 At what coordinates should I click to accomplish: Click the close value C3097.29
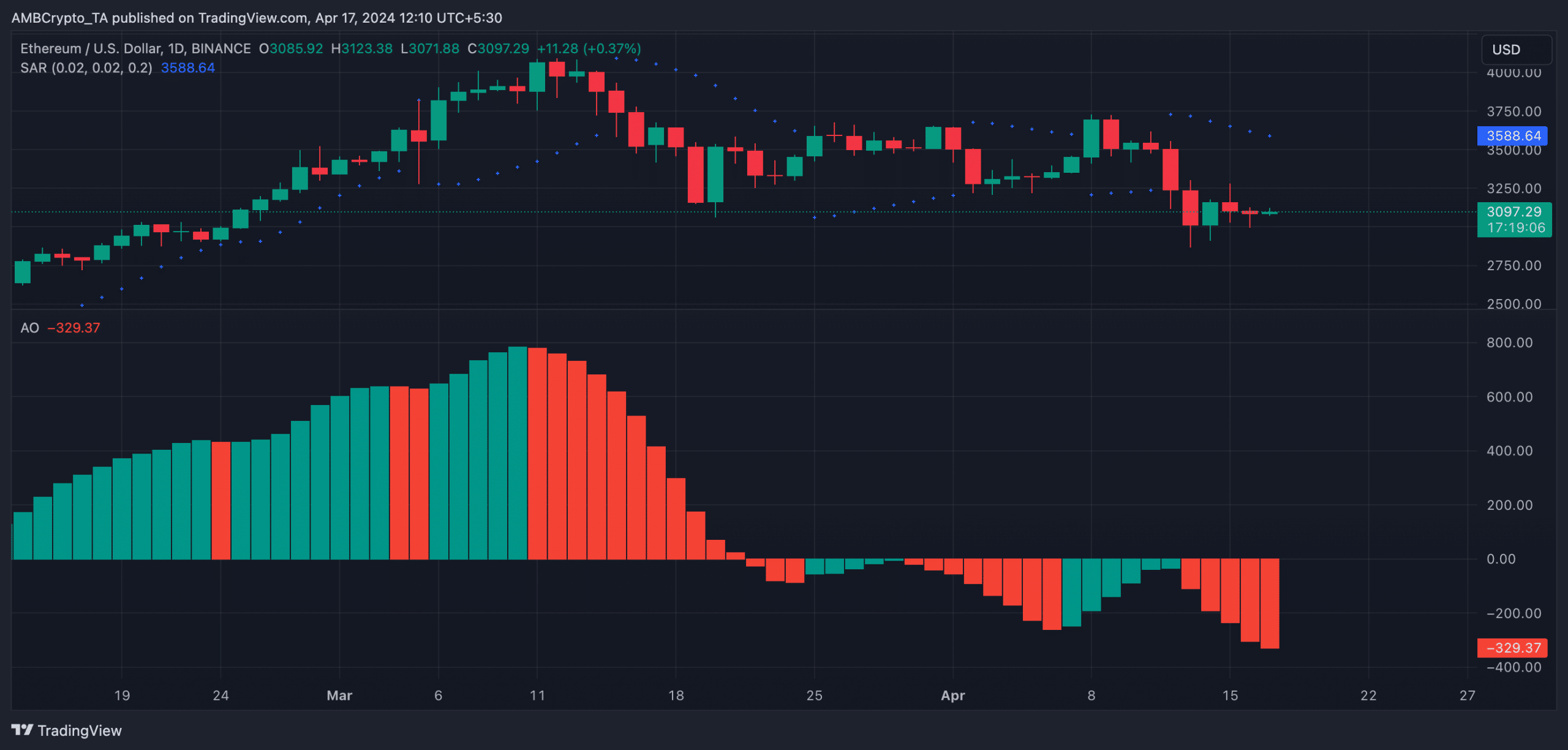(498, 48)
